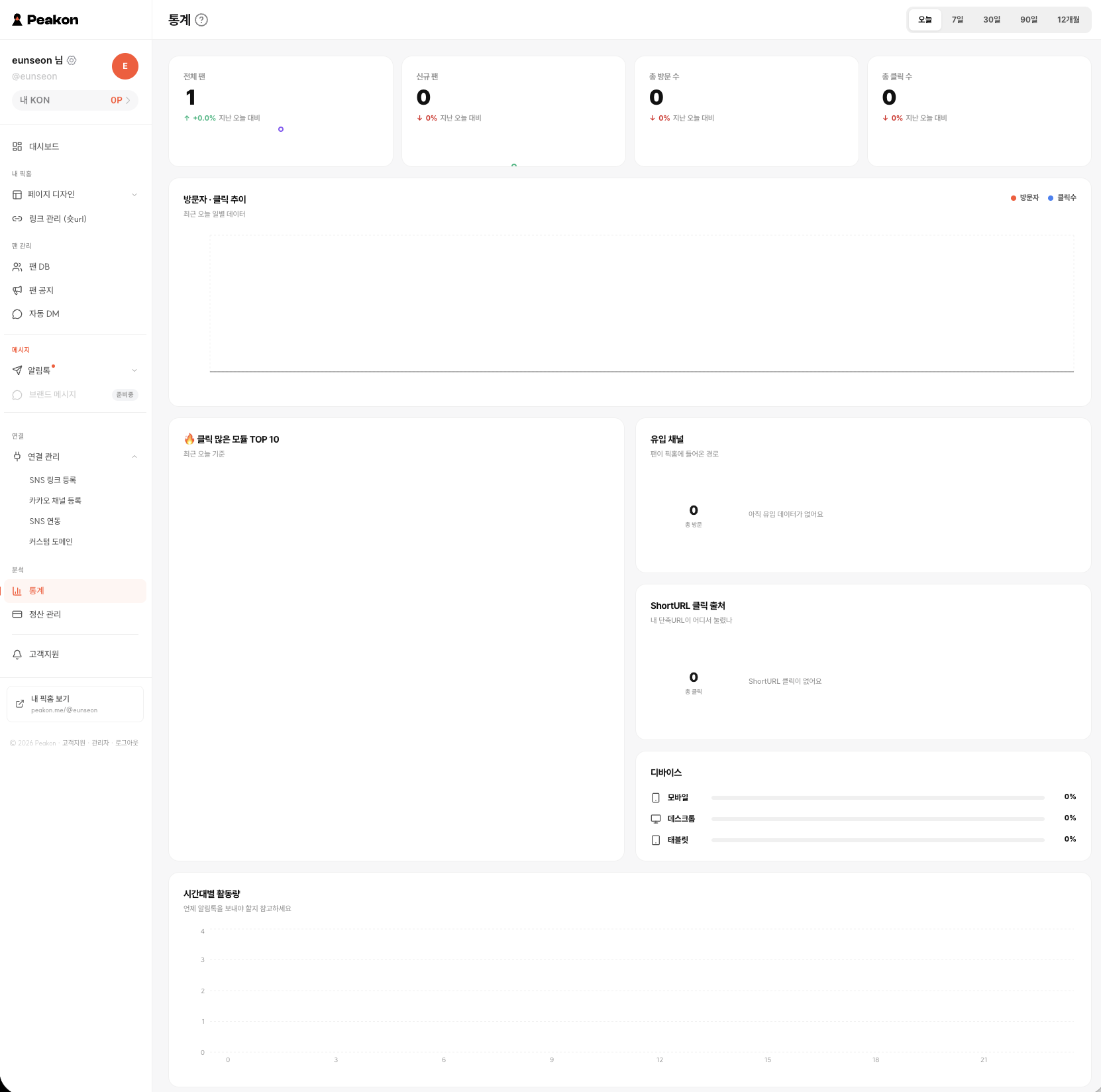Open SNS 연동 submenu item

45,521
